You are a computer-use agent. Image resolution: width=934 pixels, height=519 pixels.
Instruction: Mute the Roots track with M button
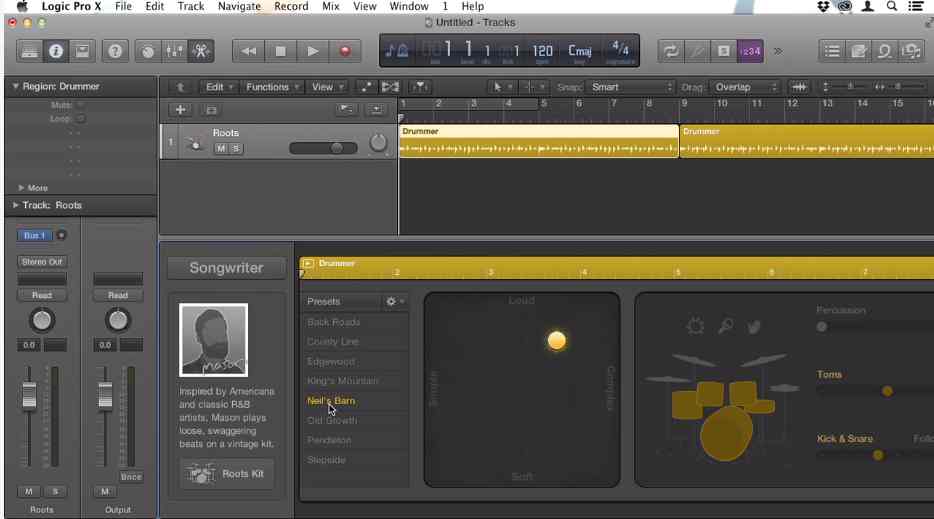point(221,148)
